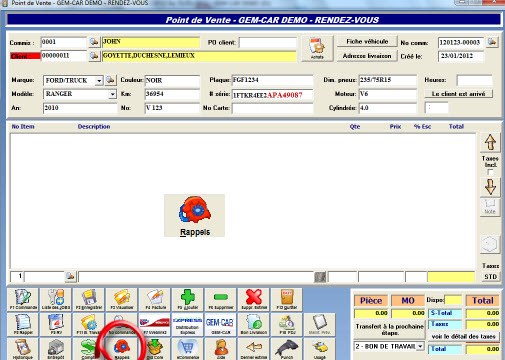Click the green minus Supprimer icon
505x360 pixels.
(221, 299)
